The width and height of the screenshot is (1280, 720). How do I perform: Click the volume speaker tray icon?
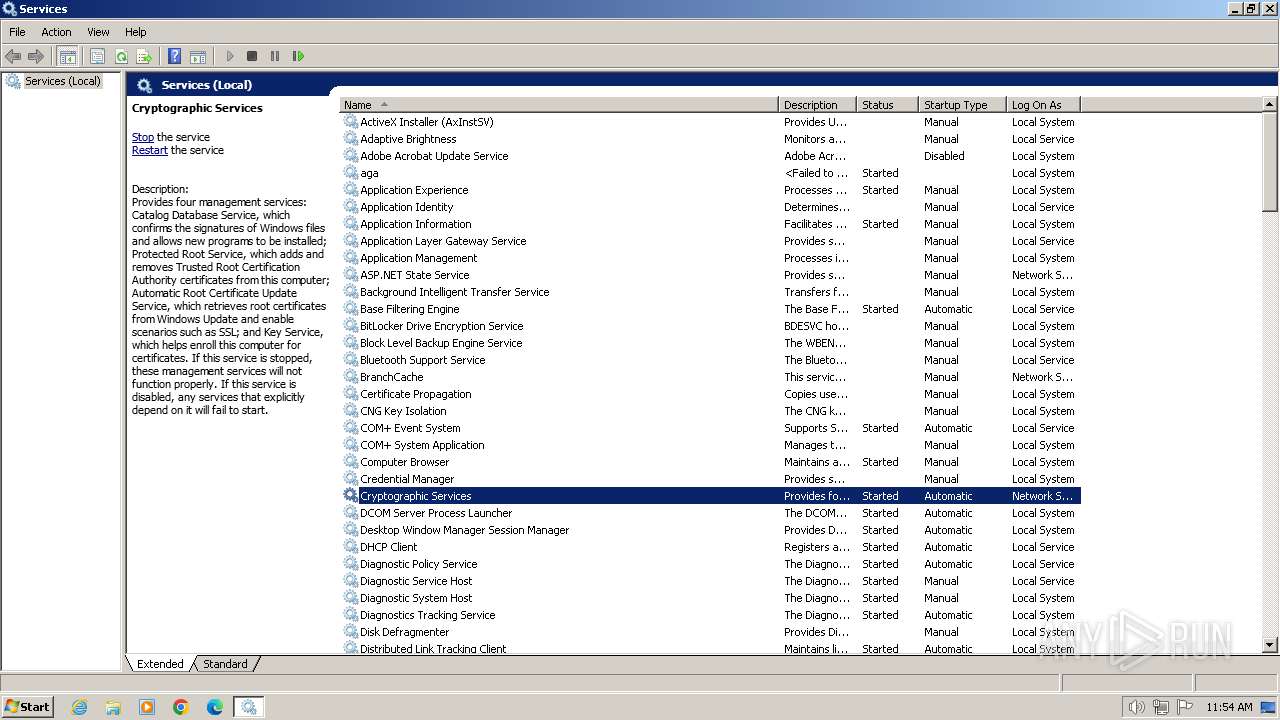pos(1137,707)
